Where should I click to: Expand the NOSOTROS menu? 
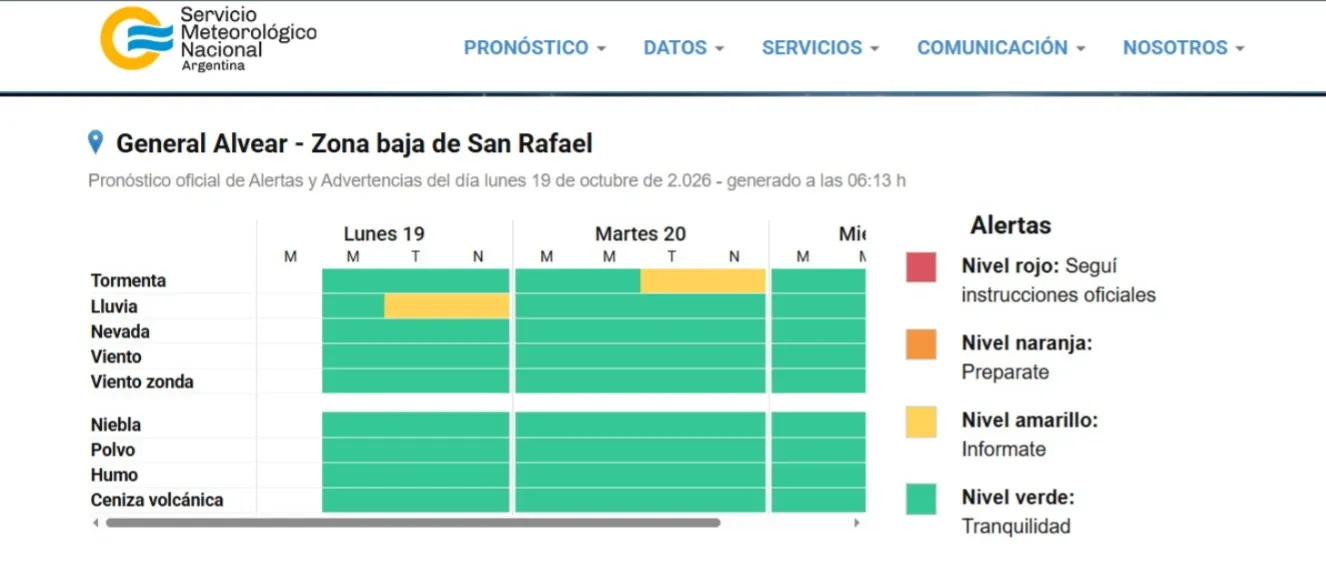click(x=1184, y=48)
